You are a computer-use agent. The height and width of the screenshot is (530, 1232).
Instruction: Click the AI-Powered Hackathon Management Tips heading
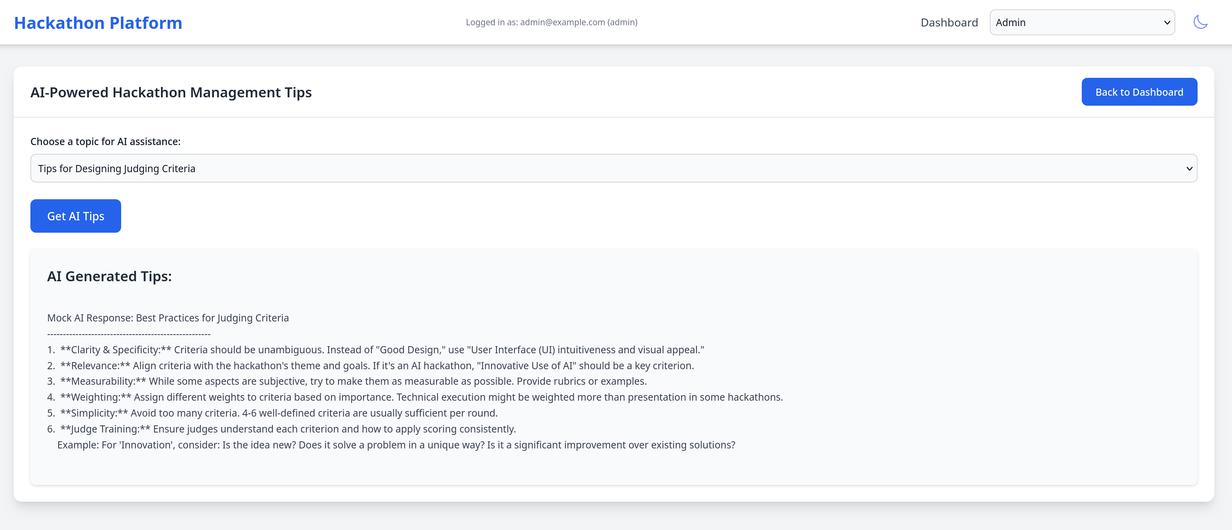pyautogui.click(x=171, y=92)
